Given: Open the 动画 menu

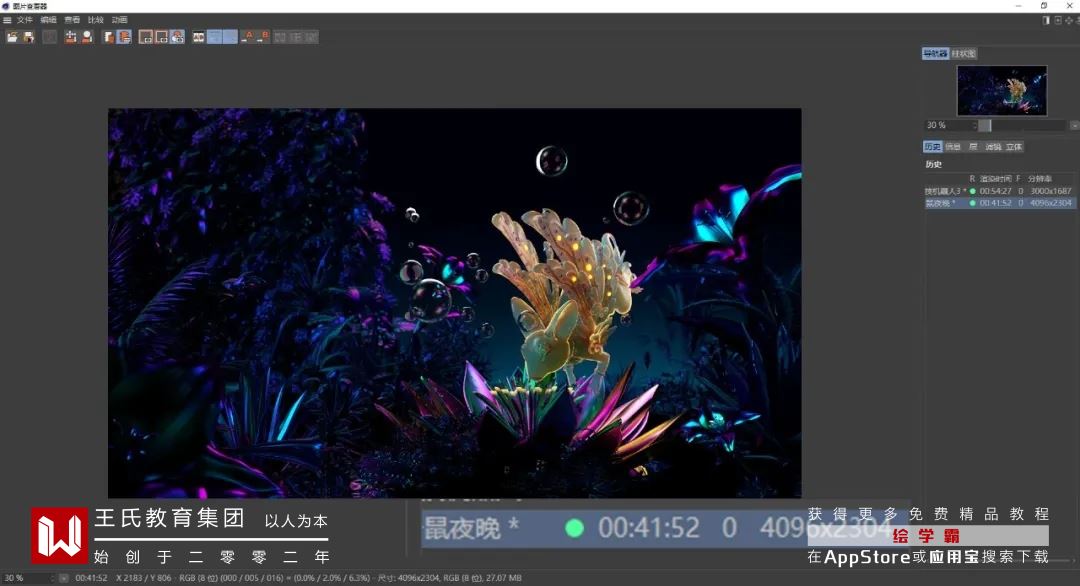Looking at the screenshot, I should click(x=120, y=20).
